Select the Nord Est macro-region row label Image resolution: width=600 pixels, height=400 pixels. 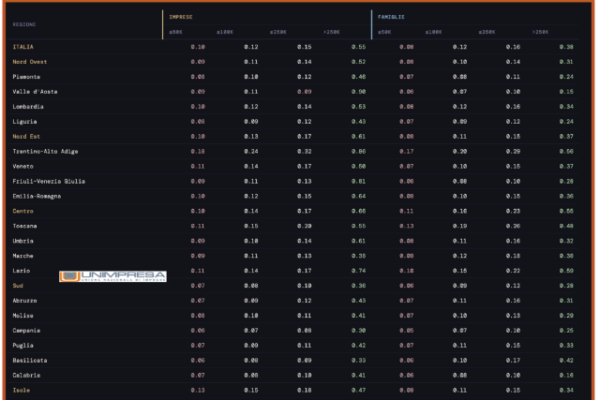pyautogui.click(x=26, y=136)
